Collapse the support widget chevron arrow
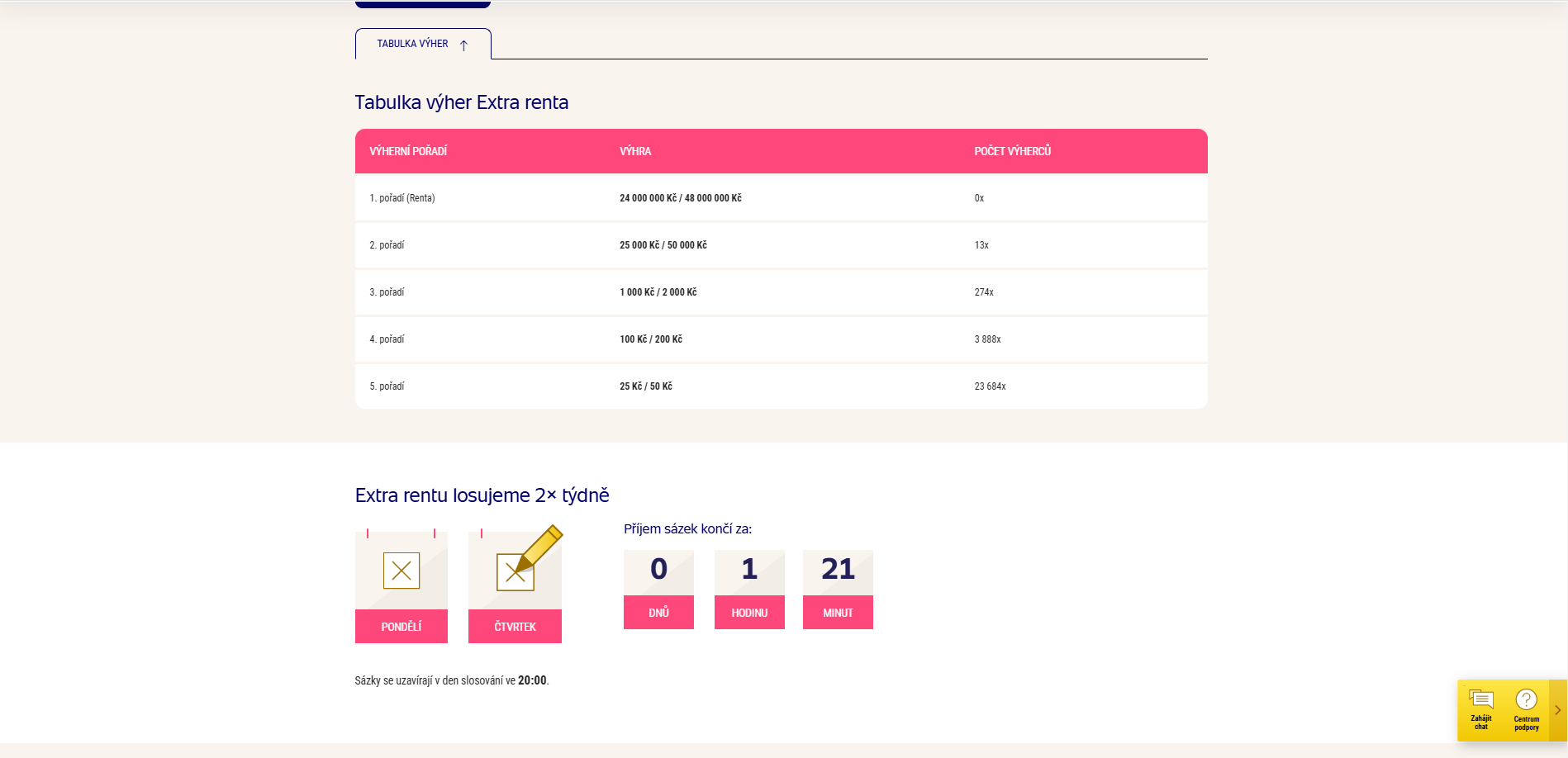Screen dimensions: 1568x758 [1558, 710]
